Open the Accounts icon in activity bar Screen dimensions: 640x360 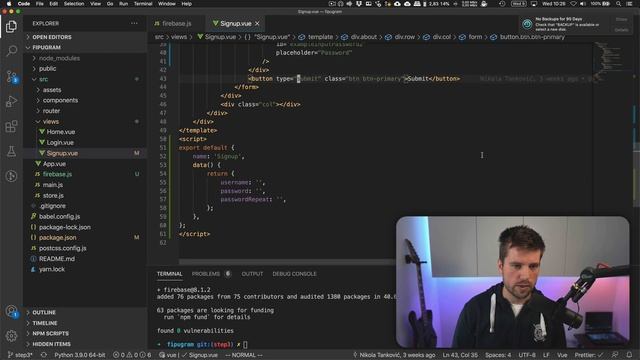tap(11, 311)
